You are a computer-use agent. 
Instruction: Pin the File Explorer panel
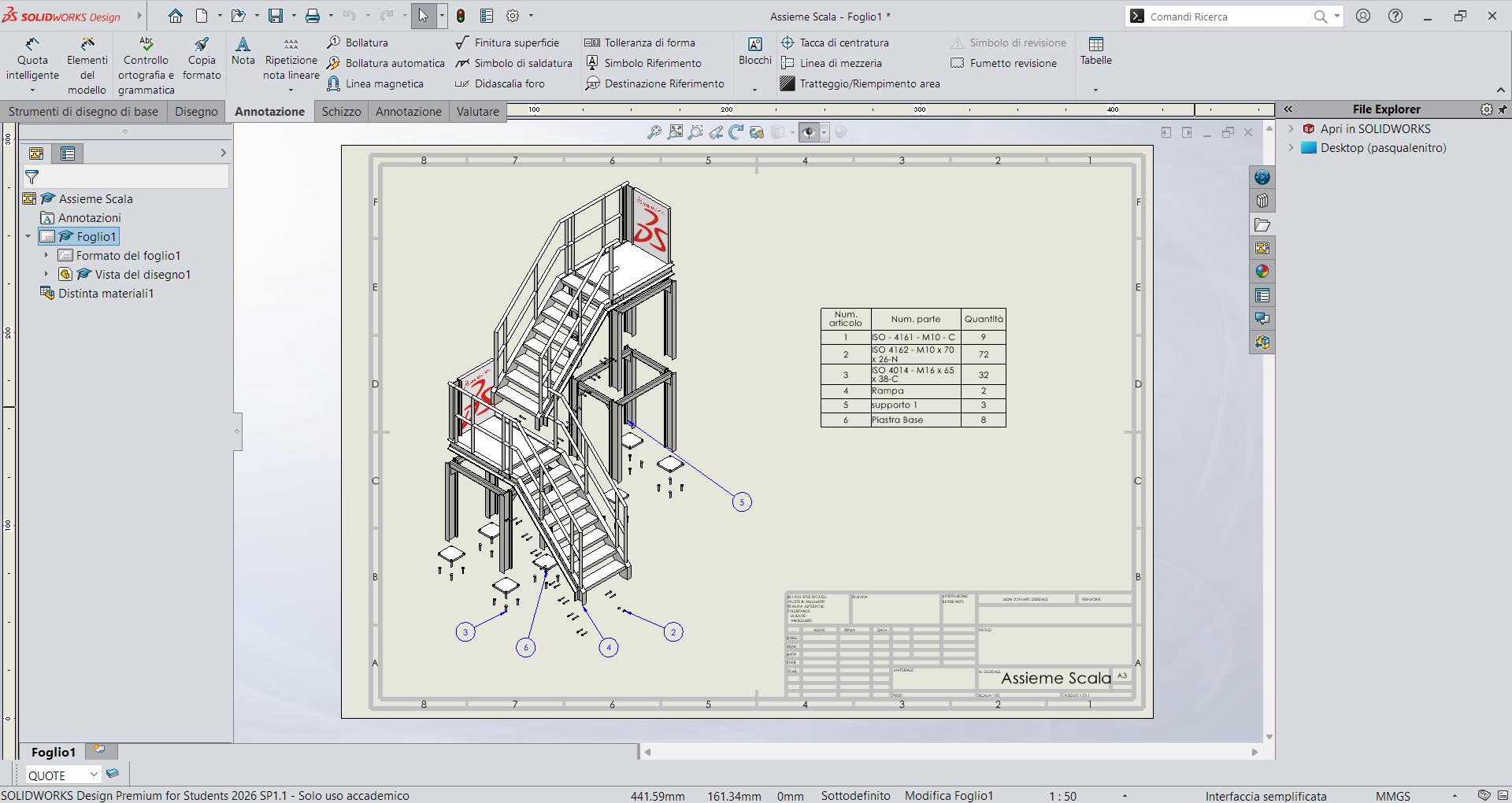point(1503,109)
